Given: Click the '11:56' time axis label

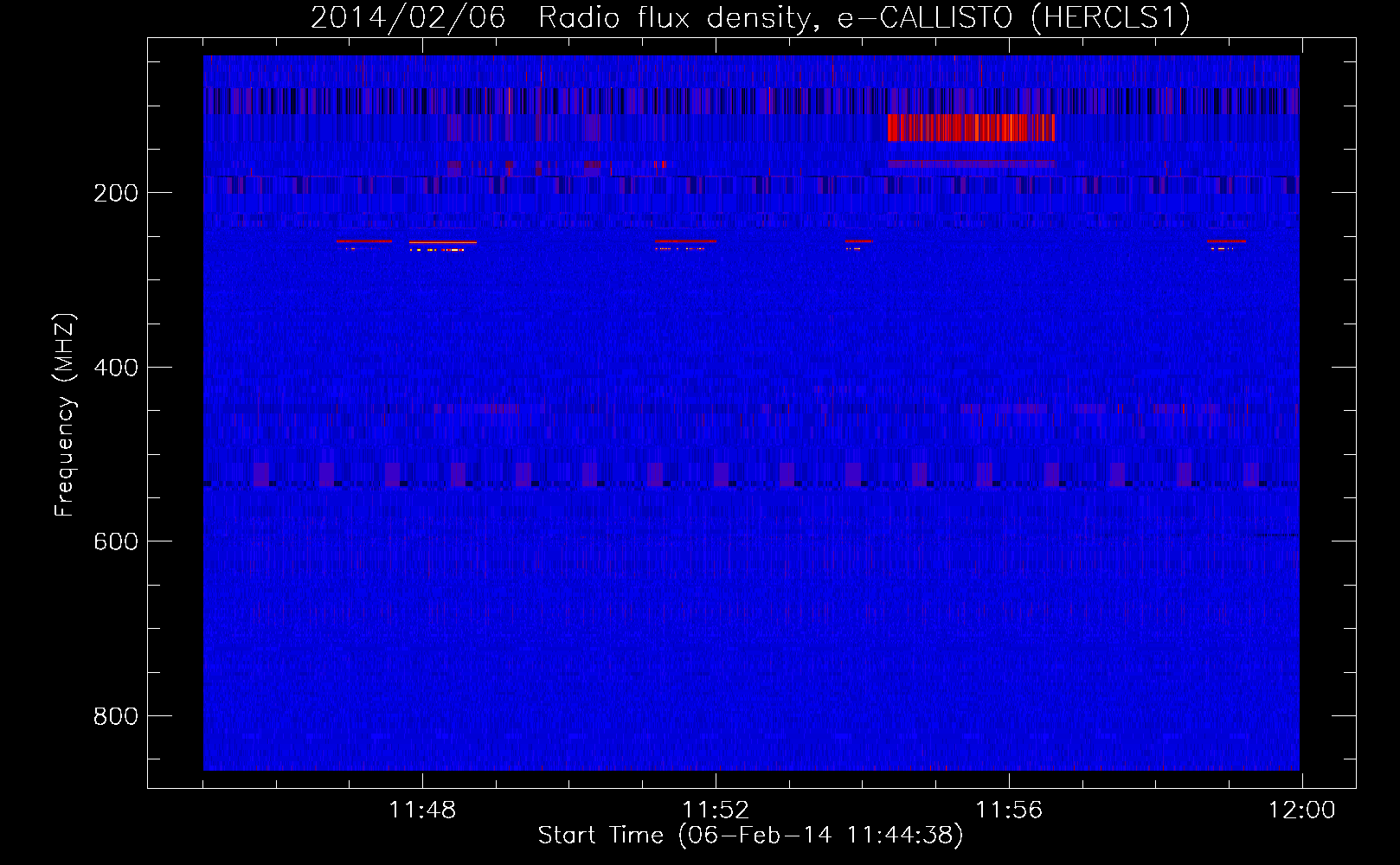Looking at the screenshot, I should (1009, 811).
